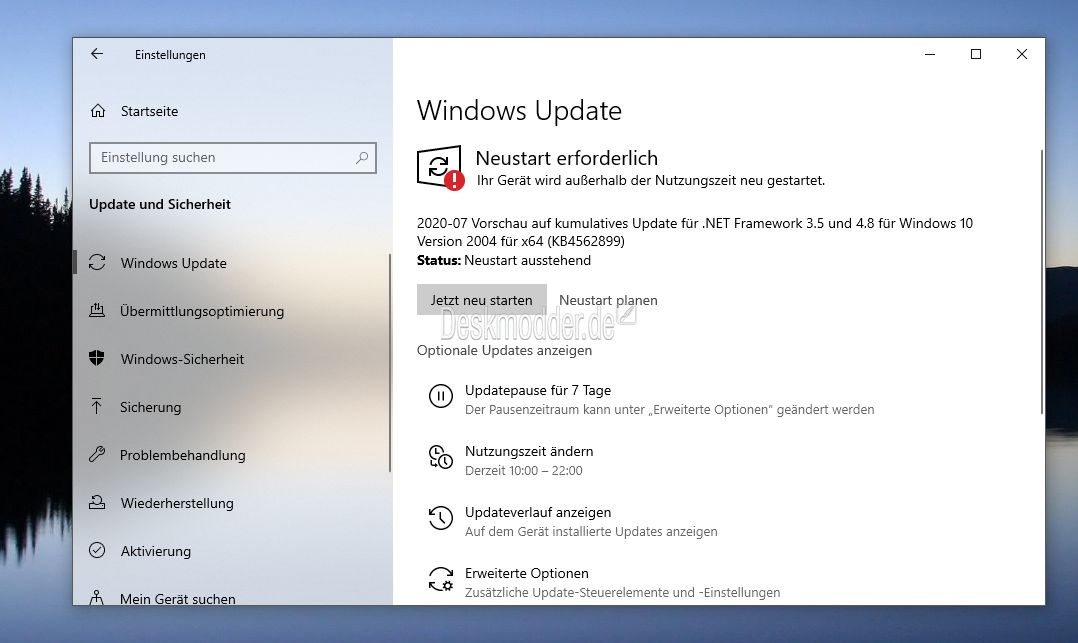The width and height of the screenshot is (1078, 643).
Task: Click the Sicherung upload arrow icon
Action: (x=97, y=406)
